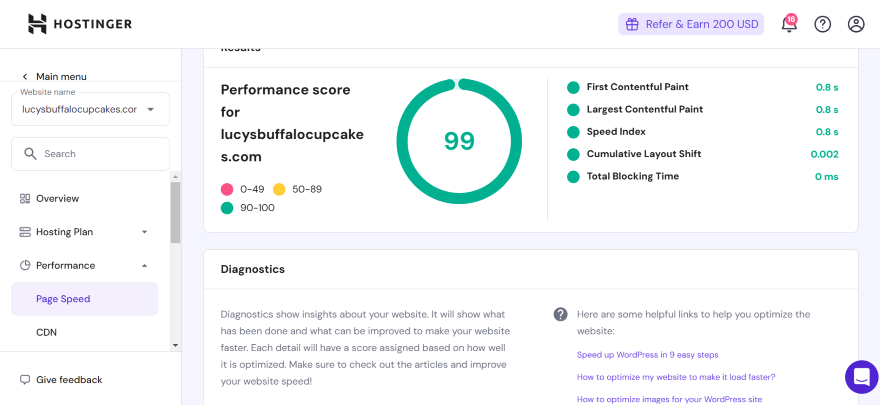Click the green 90-100 legend swatch

coord(227,208)
